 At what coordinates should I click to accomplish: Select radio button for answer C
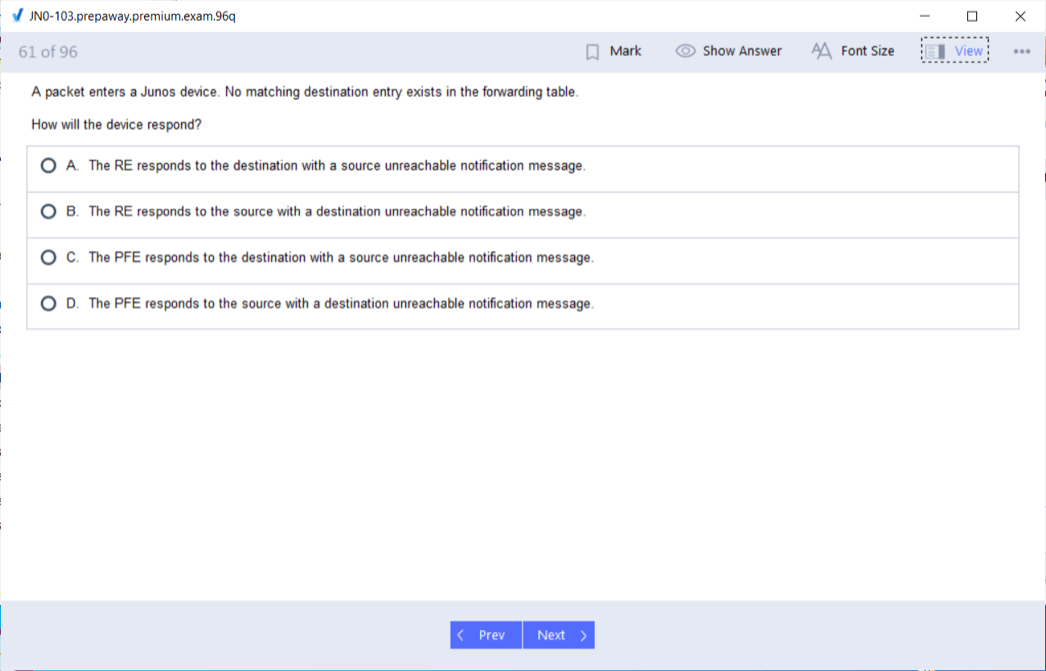tap(48, 257)
